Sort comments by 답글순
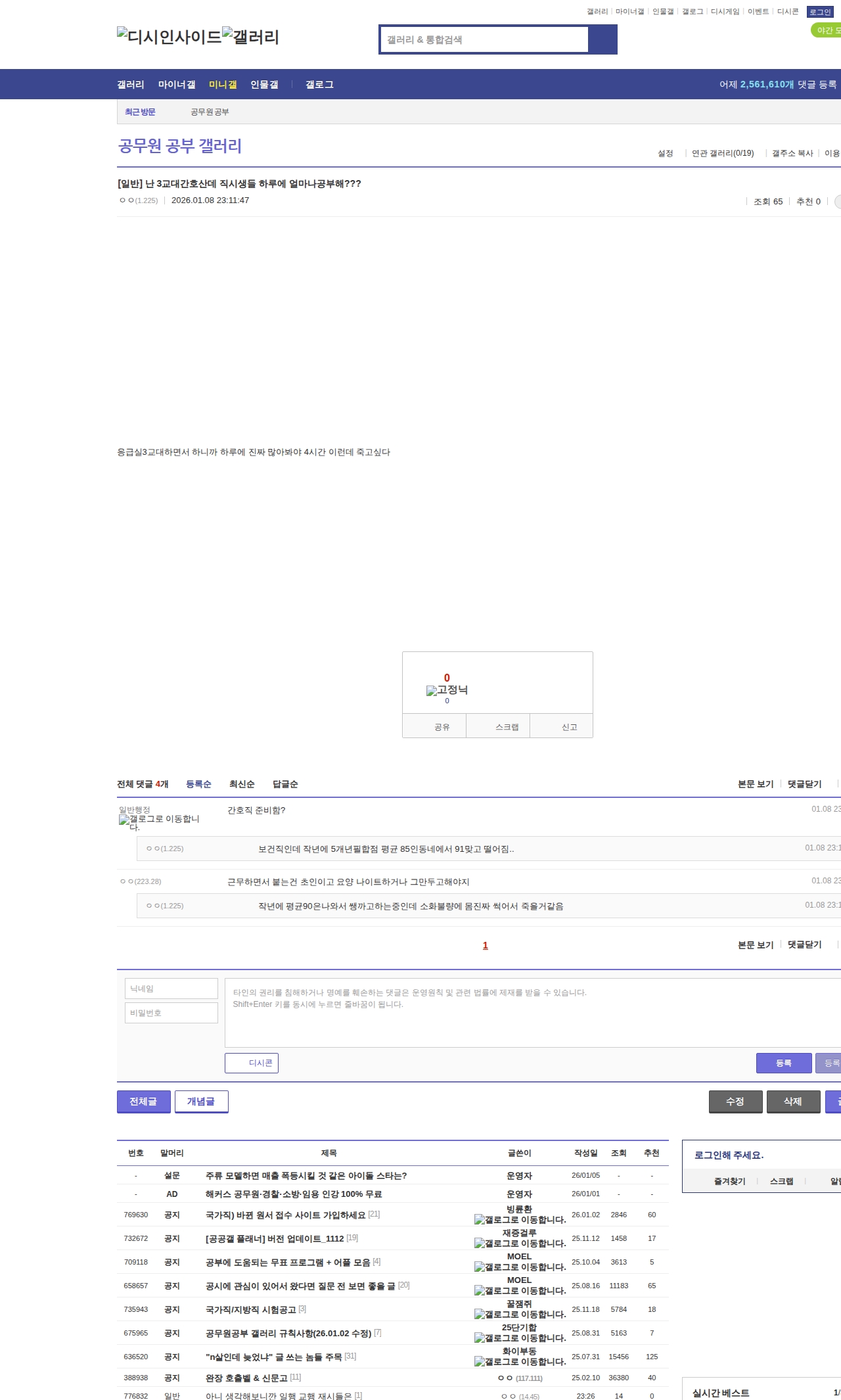This screenshot has height=1400, width=841. pos(285,784)
